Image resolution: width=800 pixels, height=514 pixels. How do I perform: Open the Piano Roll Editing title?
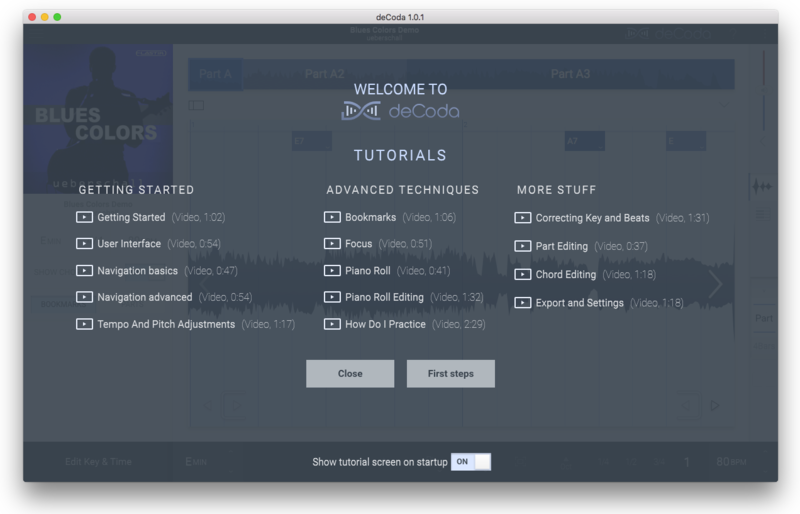coord(384,297)
